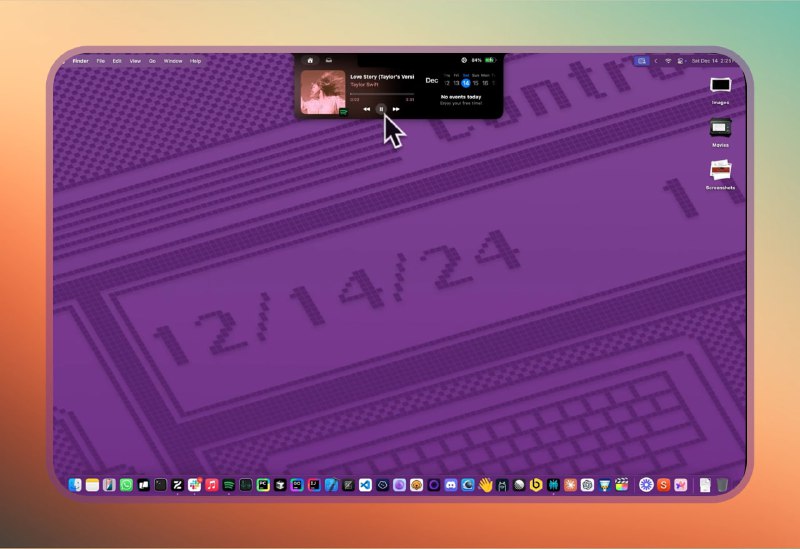Launch Notes from the Dock
The width and height of the screenshot is (800, 549).
coord(92,485)
